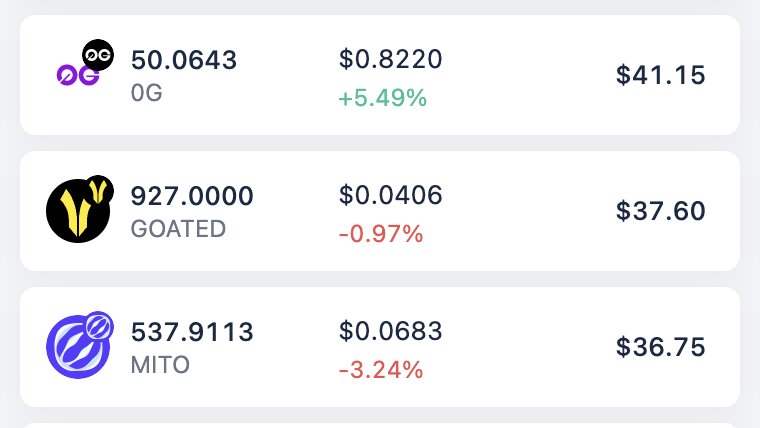Tap the small badge on GOATED icon
Image resolution: width=760 pixels, height=428 pixels.
tap(99, 188)
